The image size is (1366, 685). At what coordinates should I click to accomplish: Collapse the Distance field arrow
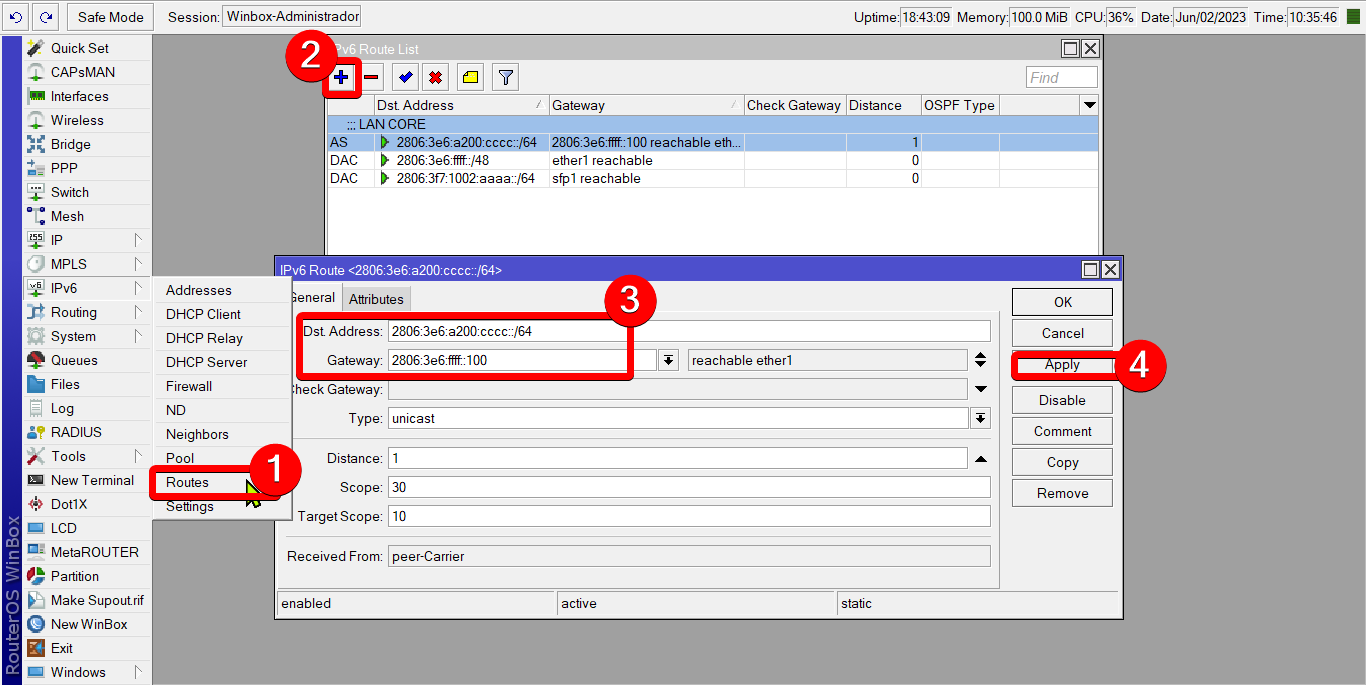(981, 458)
